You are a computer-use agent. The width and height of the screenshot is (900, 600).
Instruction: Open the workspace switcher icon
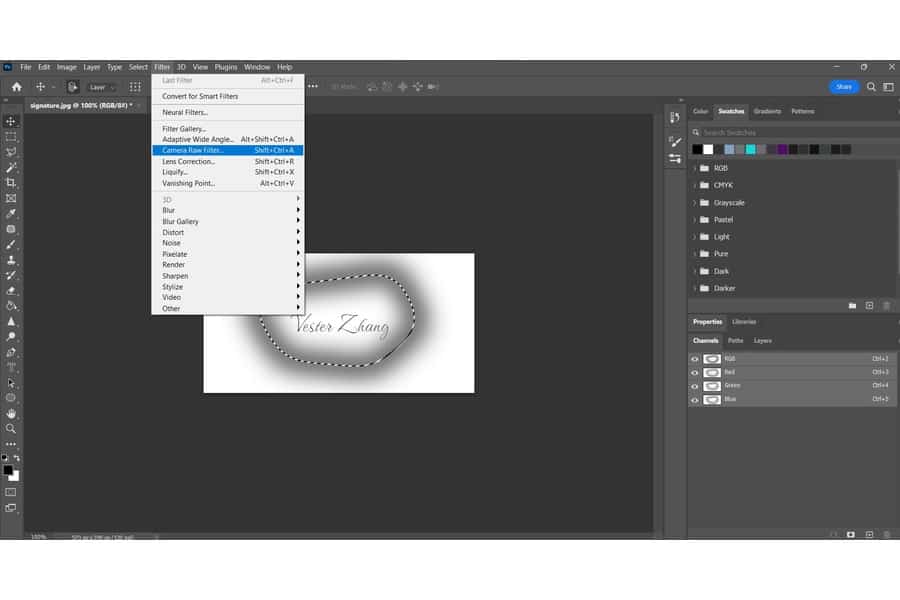click(889, 87)
